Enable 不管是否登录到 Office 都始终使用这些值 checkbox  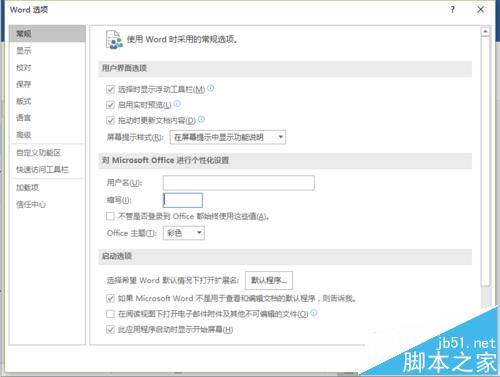tap(110, 216)
